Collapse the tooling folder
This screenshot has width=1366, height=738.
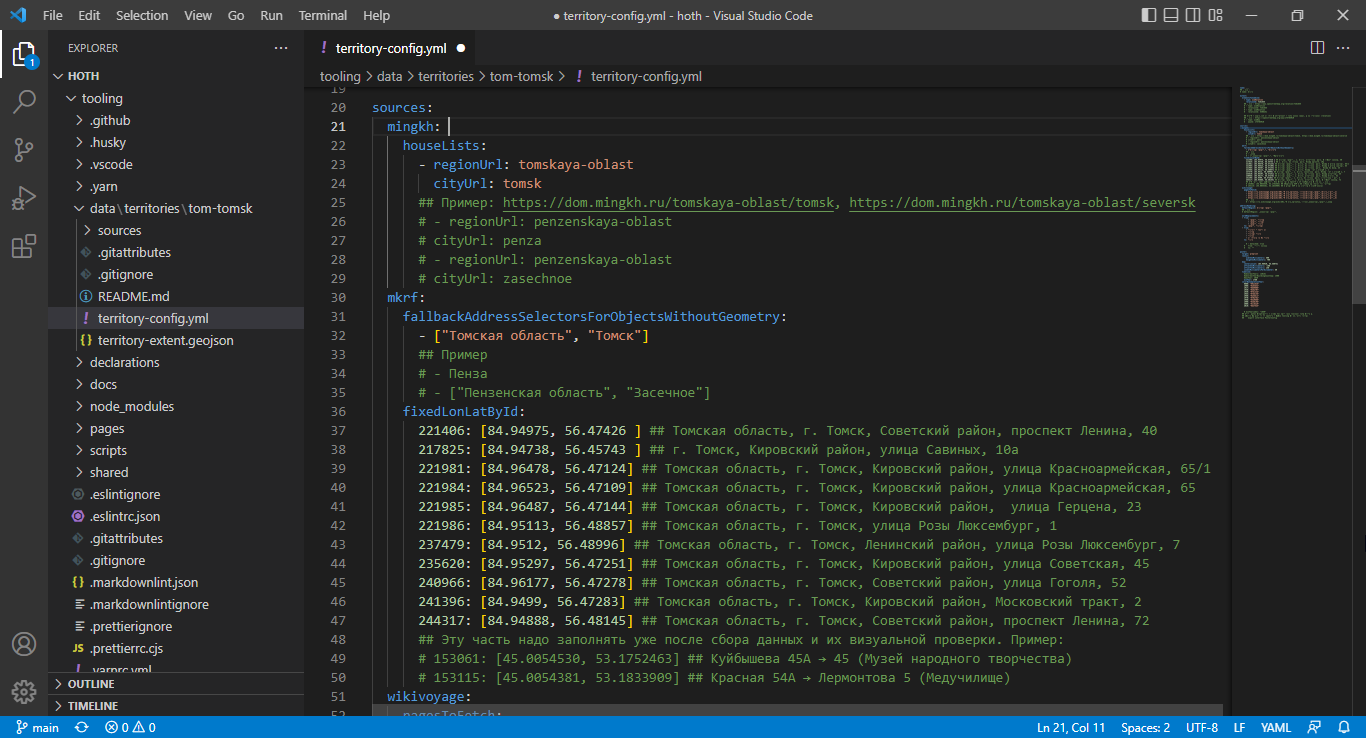pos(176,98)
